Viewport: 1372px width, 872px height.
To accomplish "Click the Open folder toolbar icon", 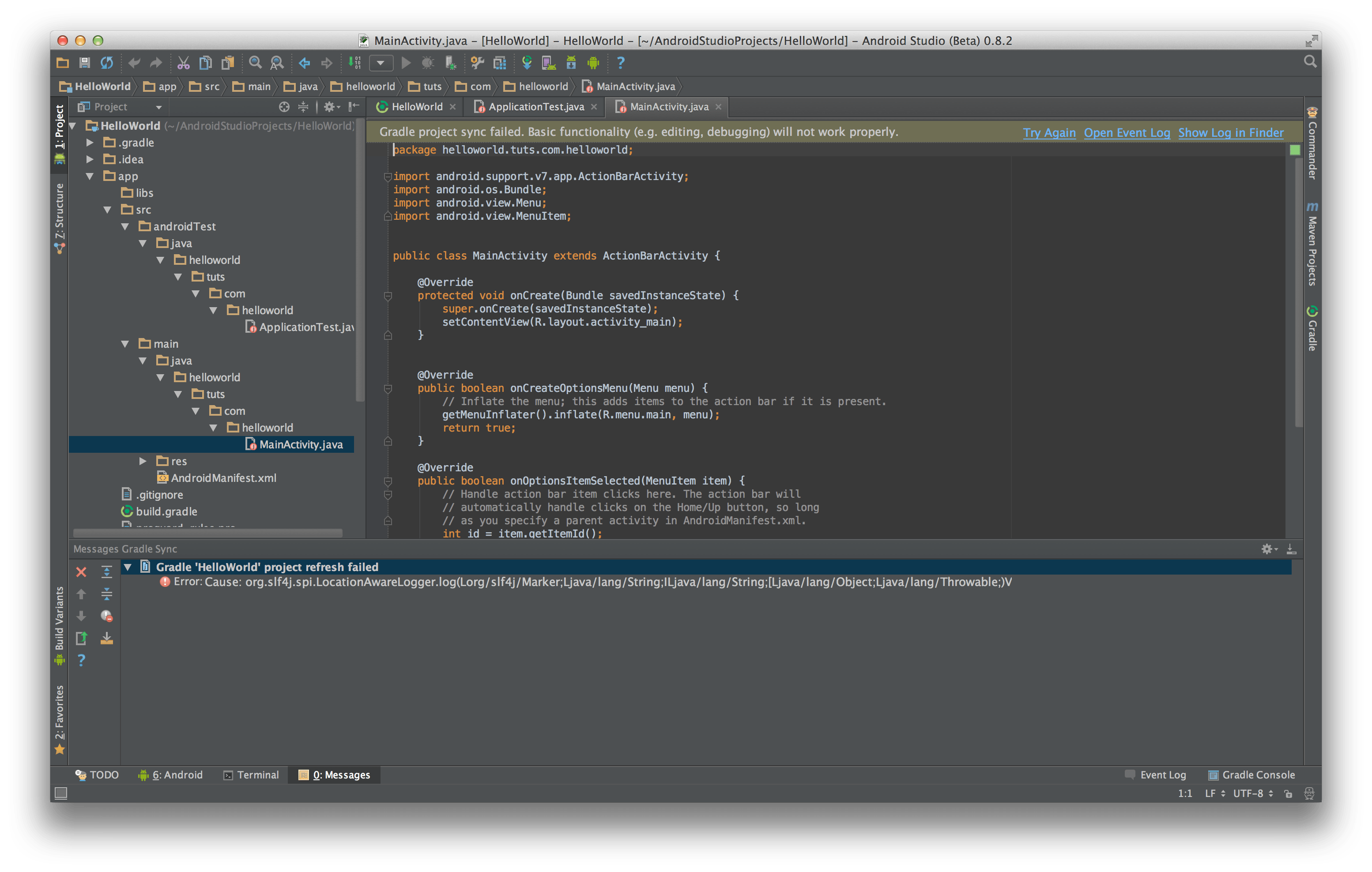I will tap(63, 63).
